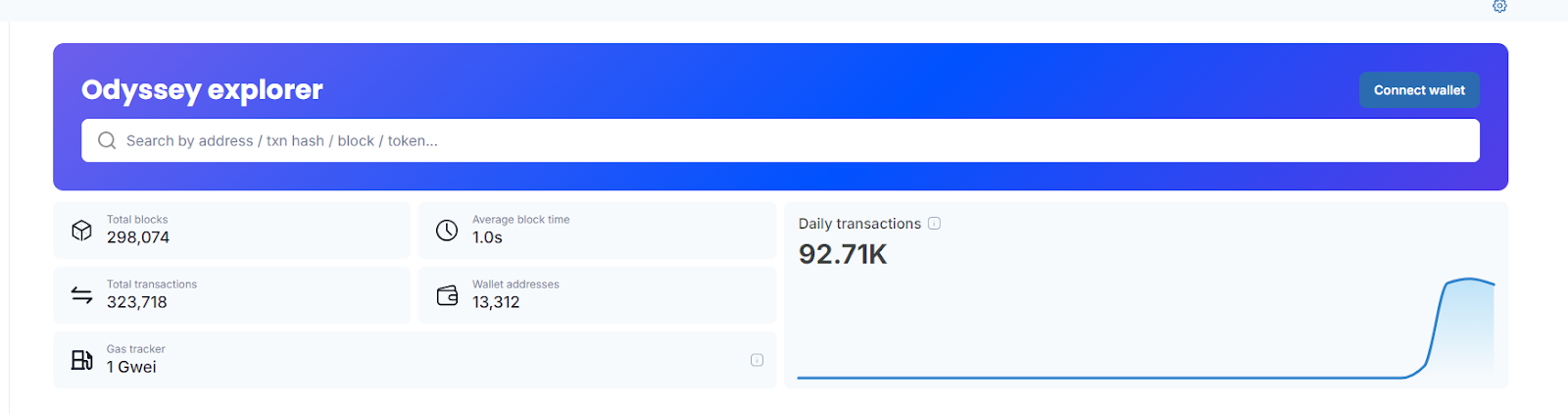
Task: Select the Average block time 1.0s value
Action: (x=487, y=238)
